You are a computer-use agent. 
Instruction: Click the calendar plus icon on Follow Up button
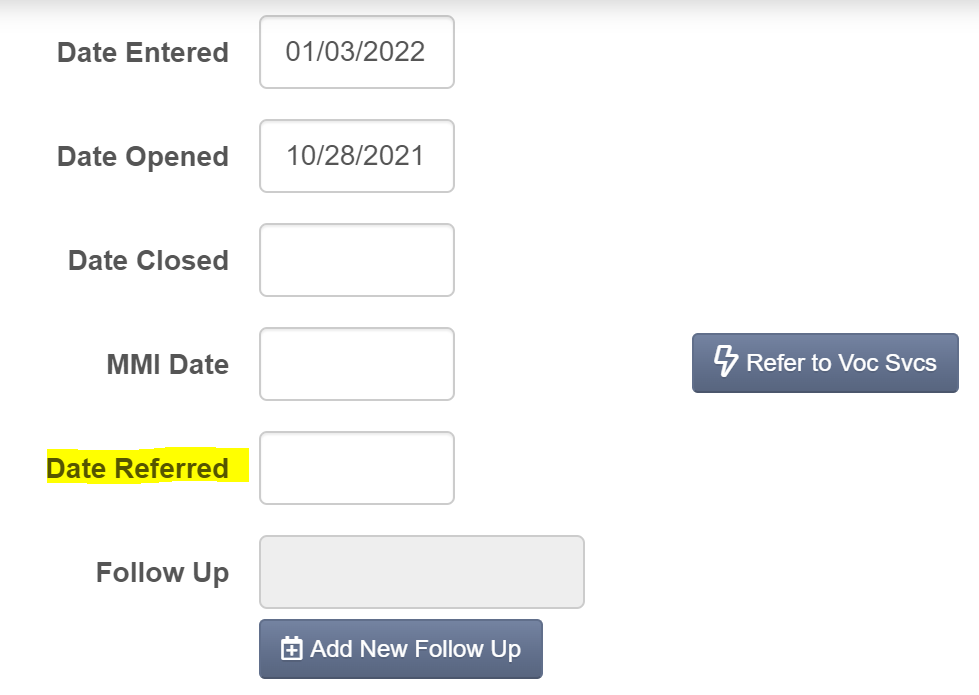click(292, 648)
